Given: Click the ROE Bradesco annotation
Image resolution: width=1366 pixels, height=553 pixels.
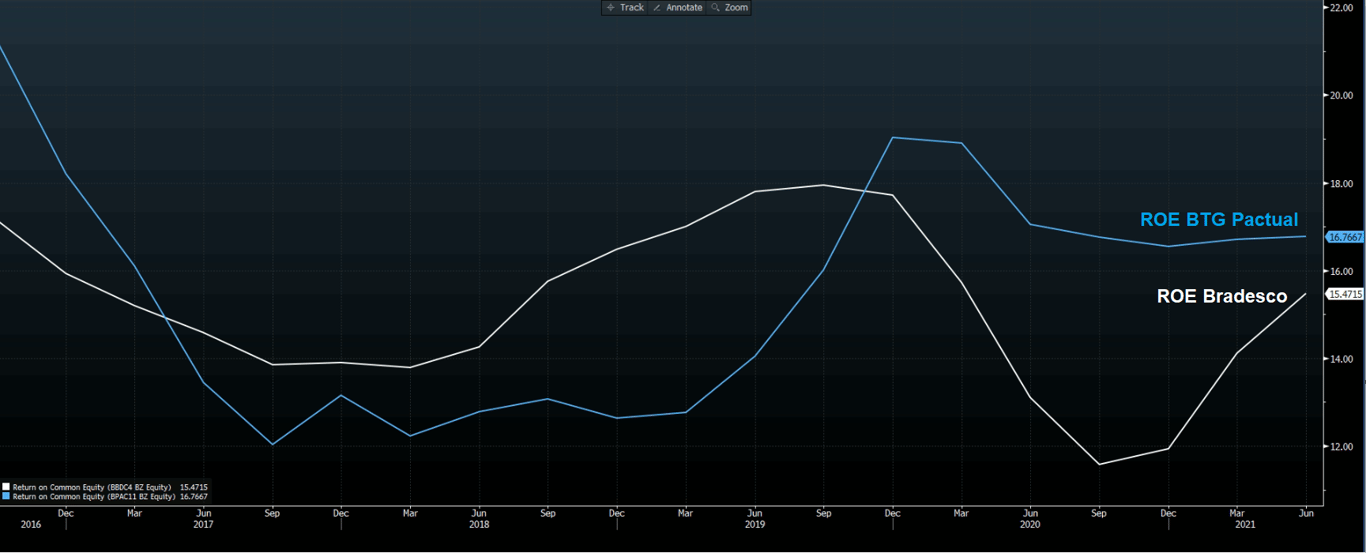Looking at the screenshot, I should [1222, 296].
